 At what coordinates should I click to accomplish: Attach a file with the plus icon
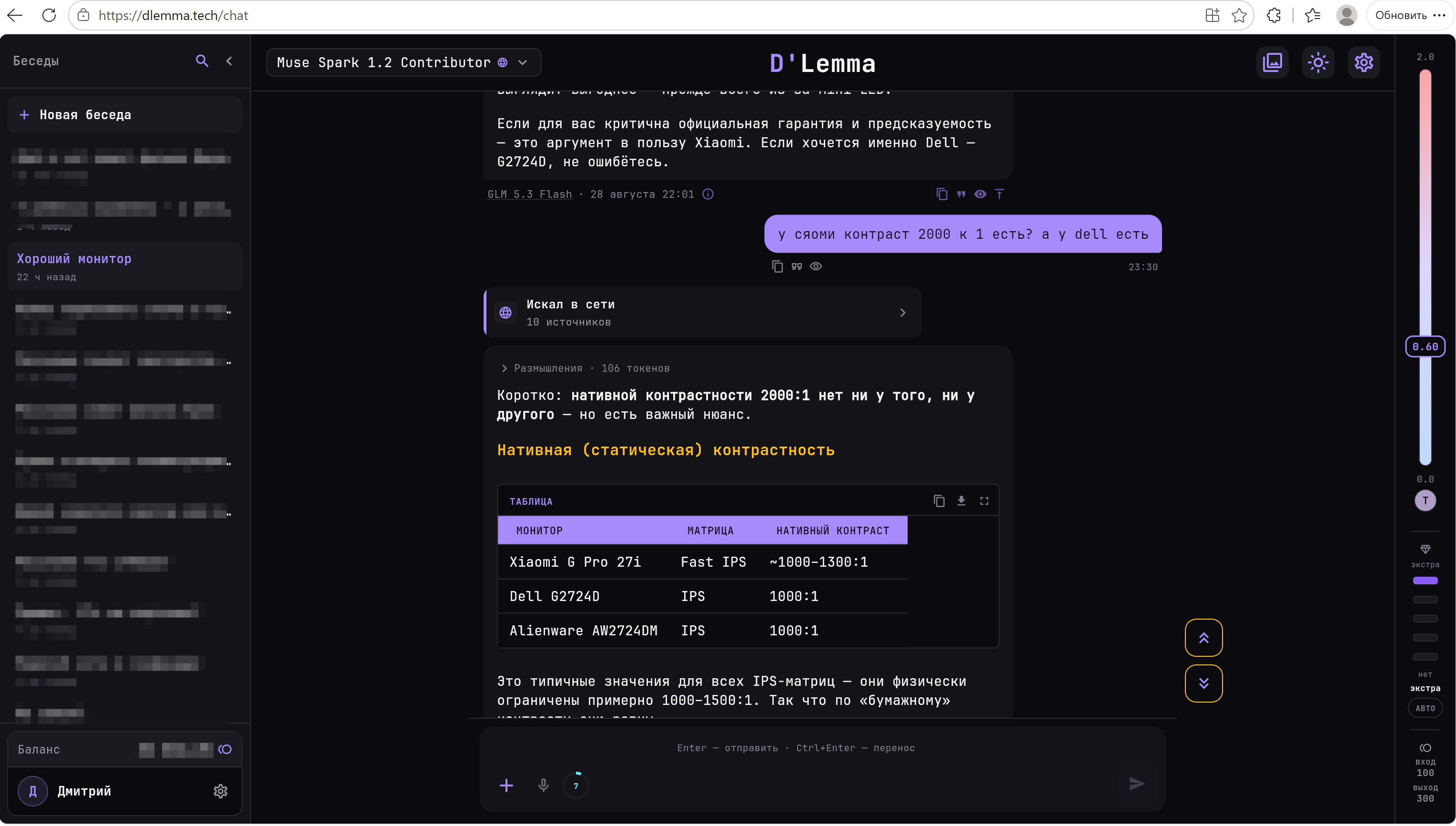tap(506, 785)
